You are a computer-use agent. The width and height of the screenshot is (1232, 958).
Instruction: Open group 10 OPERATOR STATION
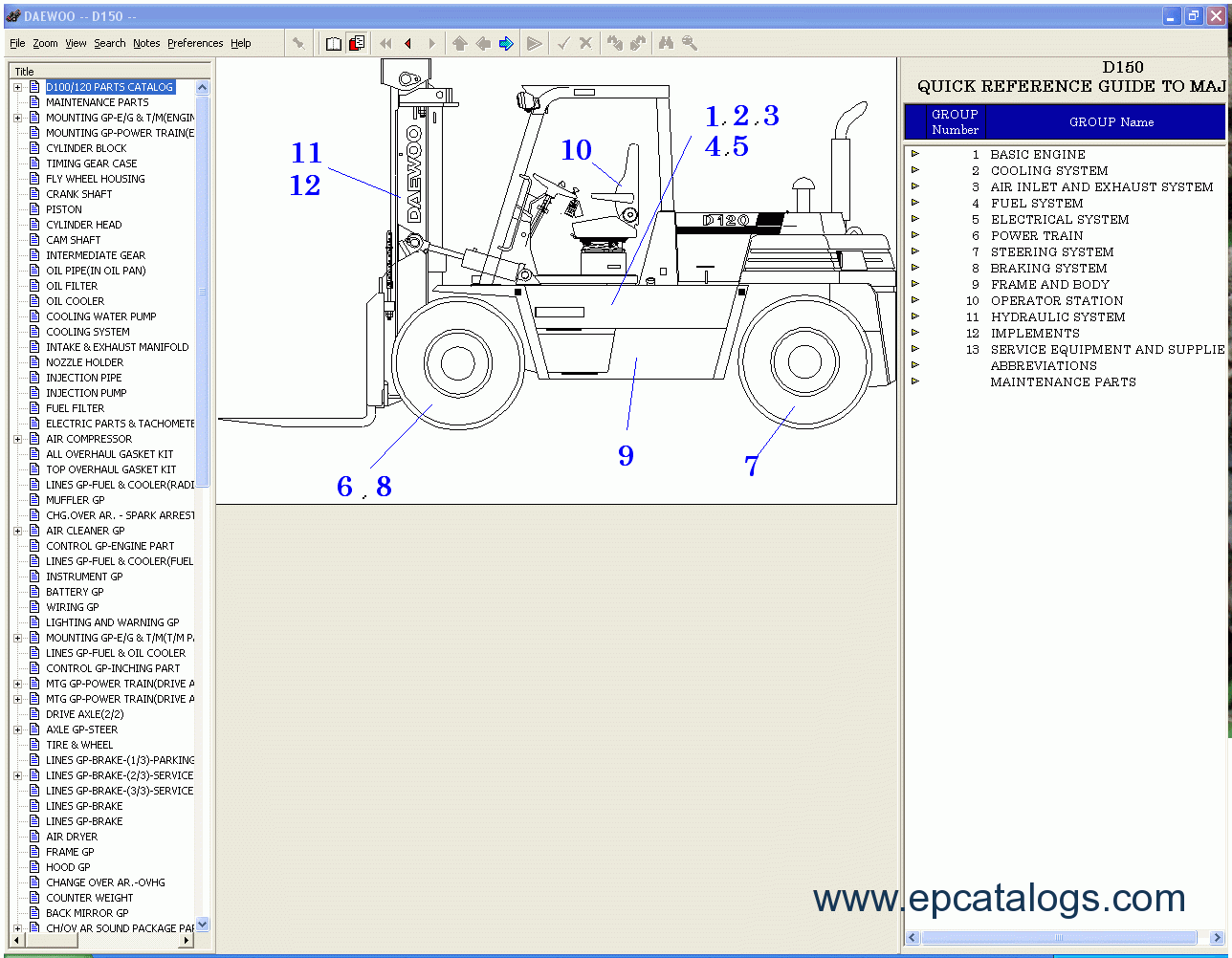point(1057,300)
